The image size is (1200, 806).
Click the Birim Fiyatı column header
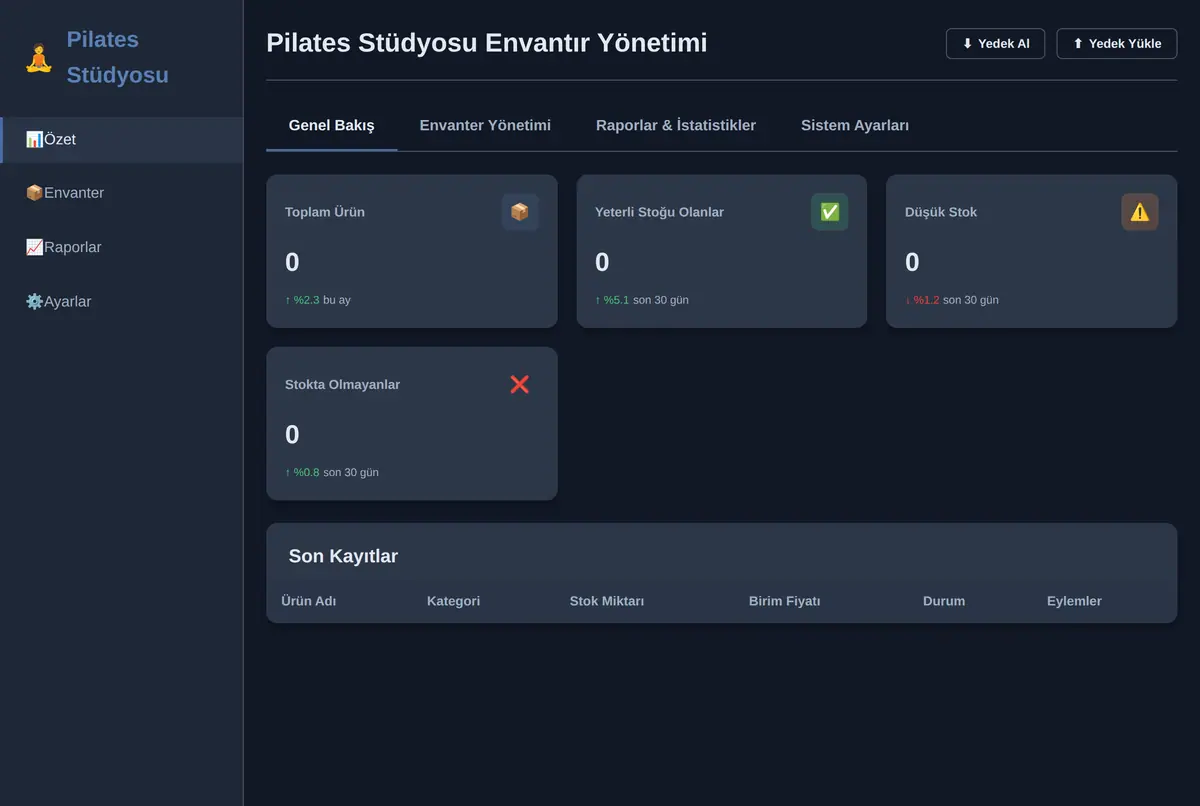point(785,601)
